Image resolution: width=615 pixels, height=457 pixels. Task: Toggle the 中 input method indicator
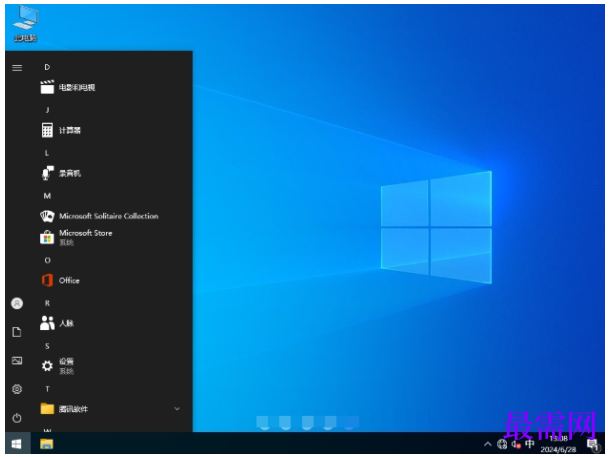point(529,444)
